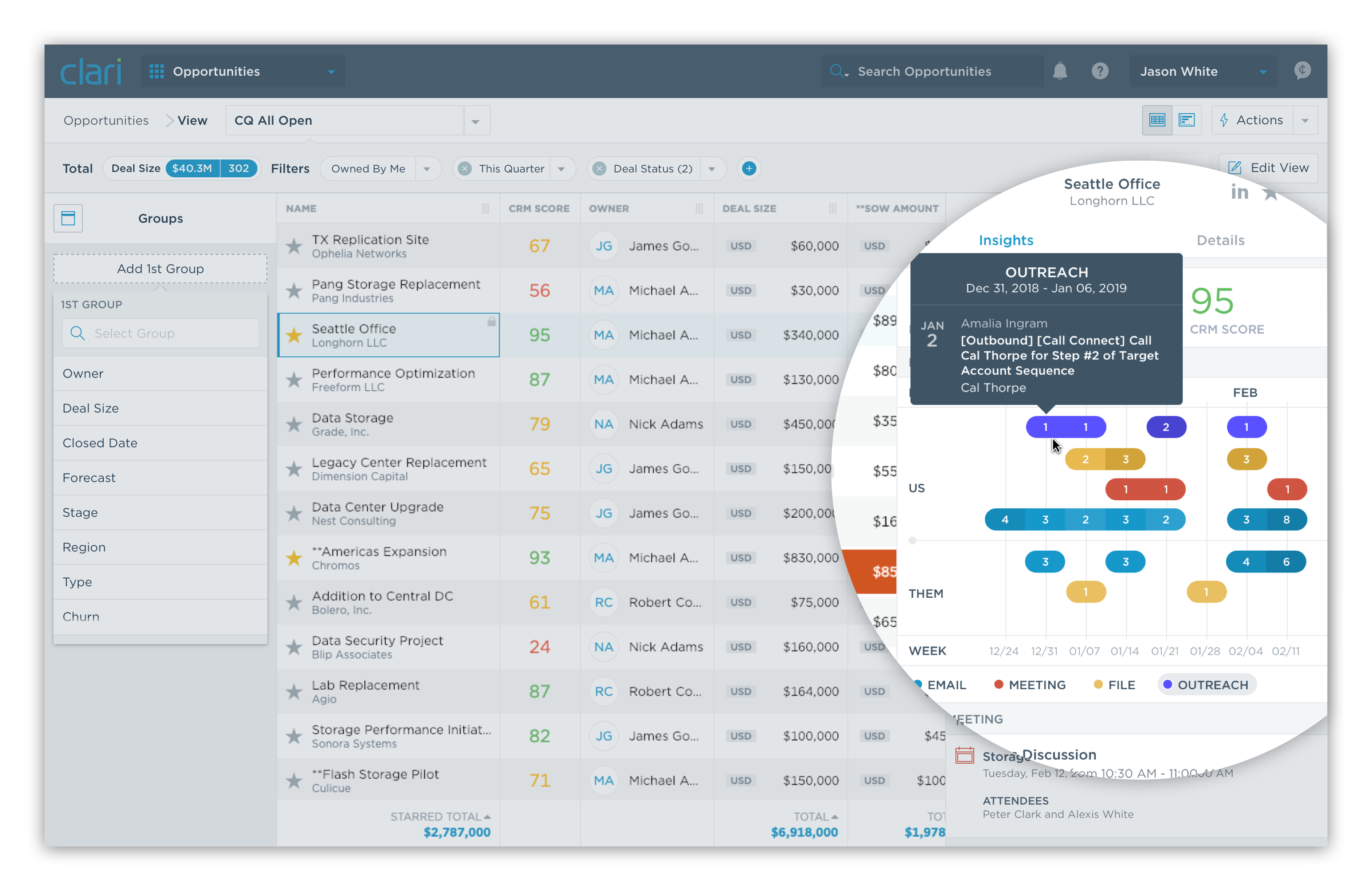Screen dimensions: 1372x891
Task: Switch to the Details tab in side panel
Action: [1222, 240]
